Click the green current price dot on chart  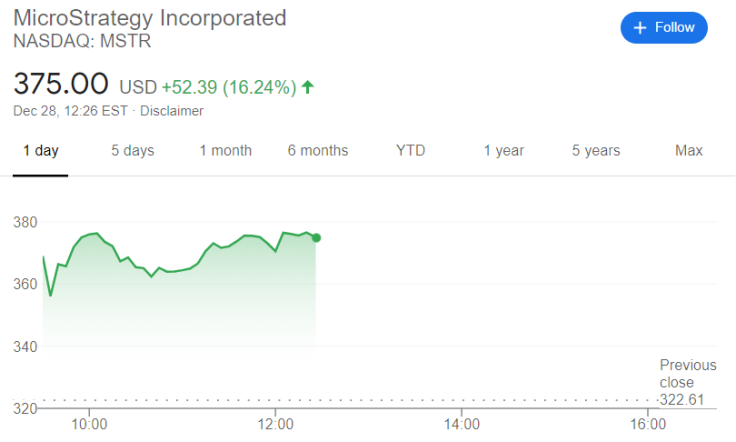click(x=316, y=238)
